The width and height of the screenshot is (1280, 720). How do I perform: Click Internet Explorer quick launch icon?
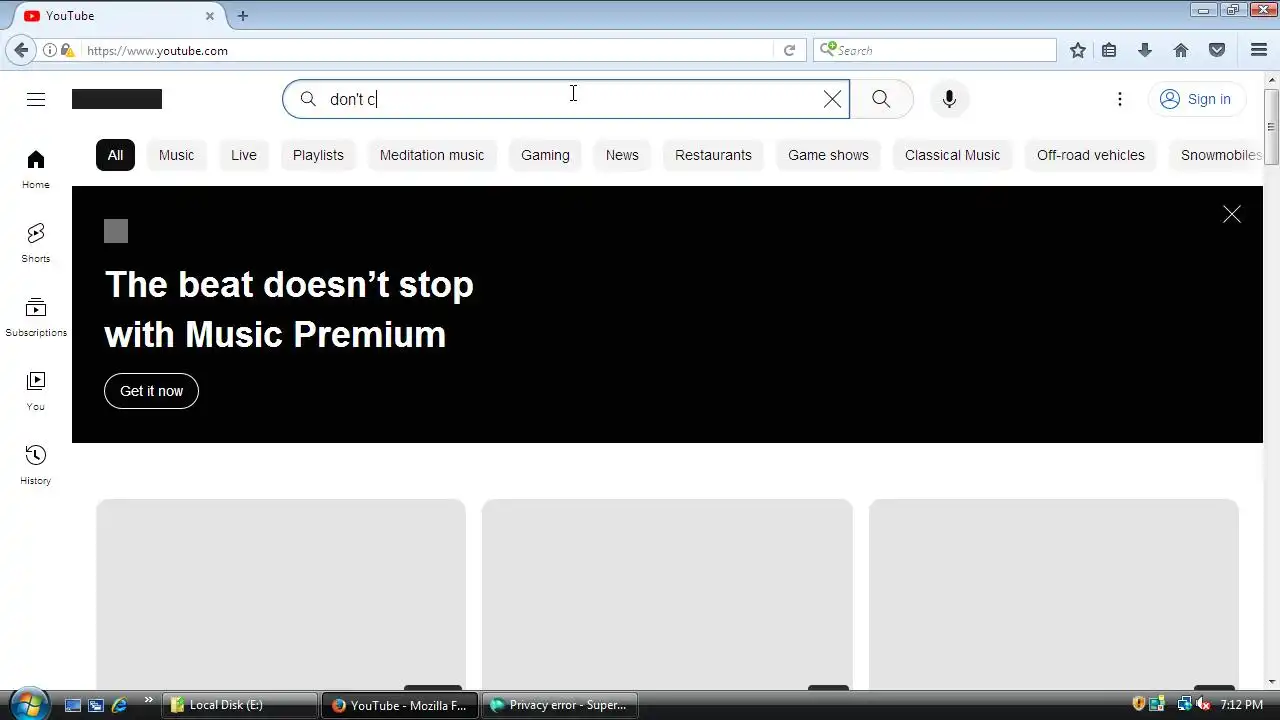coord(119,705)
